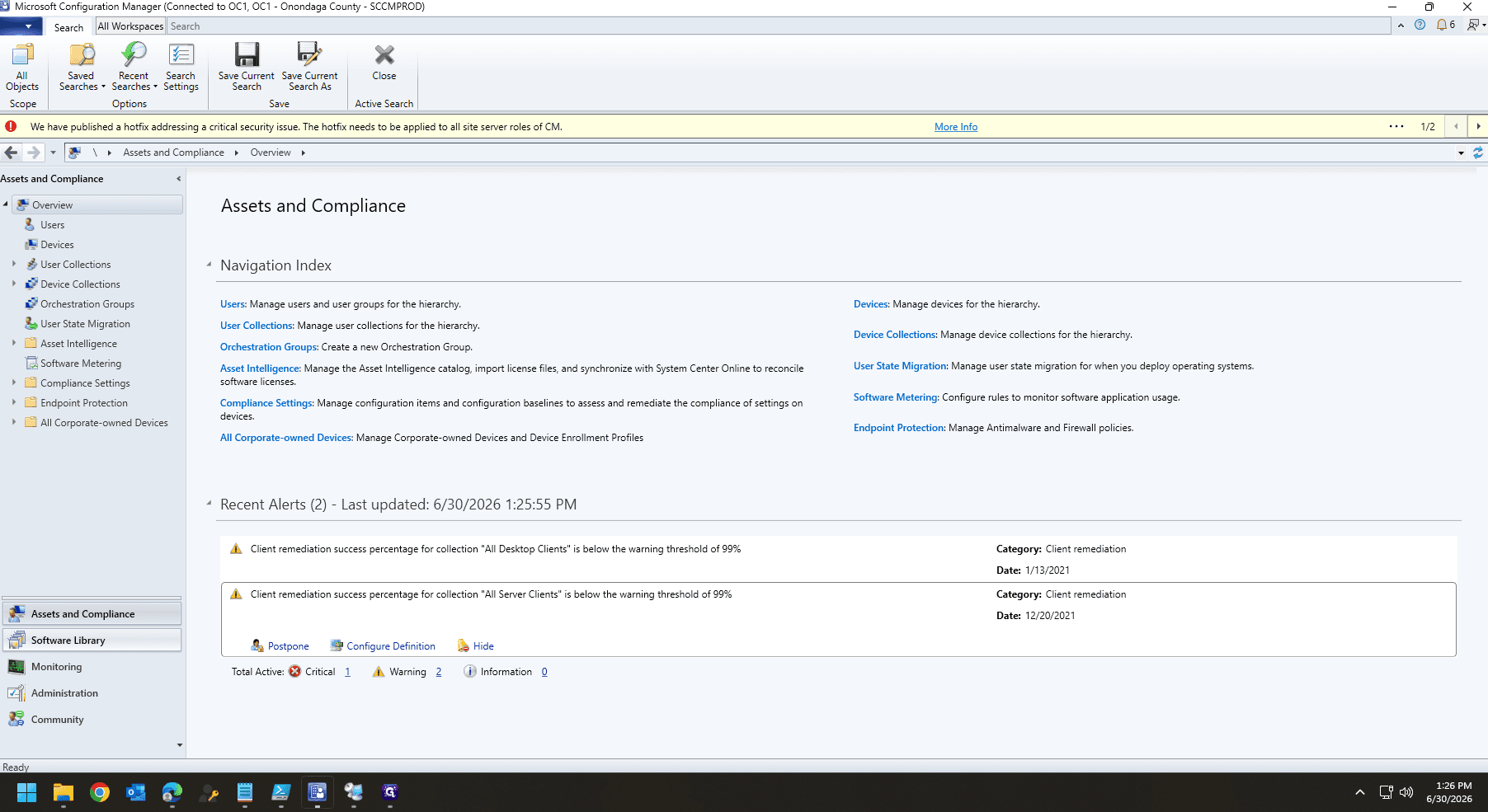Select Users in the navigation tree
Image resolution: width=1488 pixels, height=812 pixels.
tap(53, 225)
